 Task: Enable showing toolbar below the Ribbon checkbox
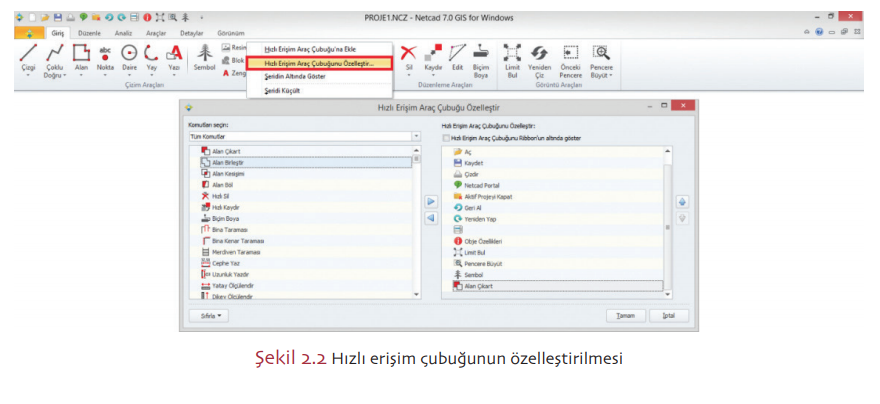pos(446,138)
